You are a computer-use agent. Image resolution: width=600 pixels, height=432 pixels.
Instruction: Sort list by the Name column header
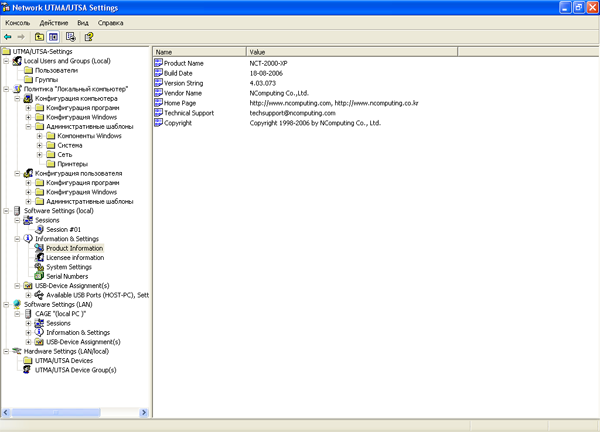[199, 52]
